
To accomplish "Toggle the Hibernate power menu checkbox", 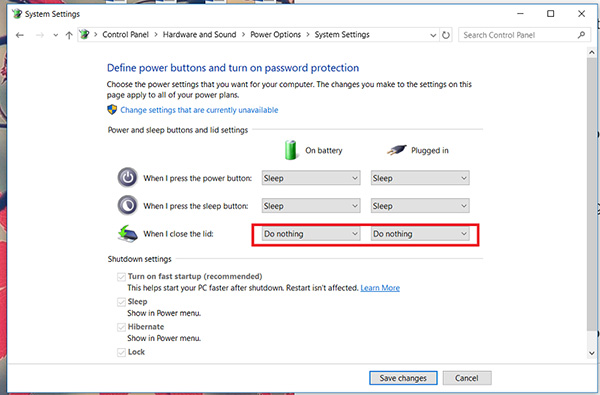I will pyautogui.click(x=121, y=327).
